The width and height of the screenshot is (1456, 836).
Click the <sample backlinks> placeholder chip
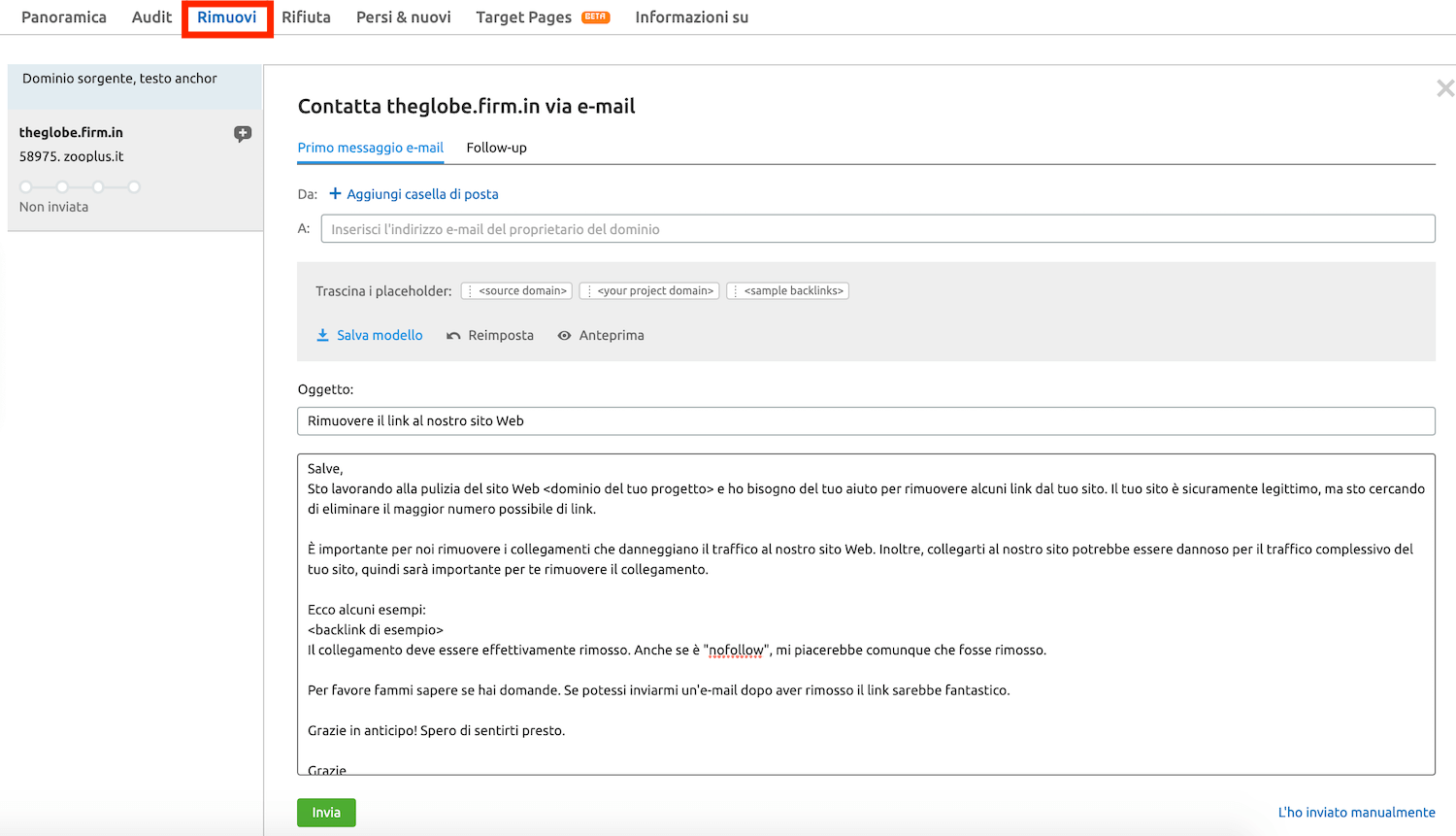point(788,290)
